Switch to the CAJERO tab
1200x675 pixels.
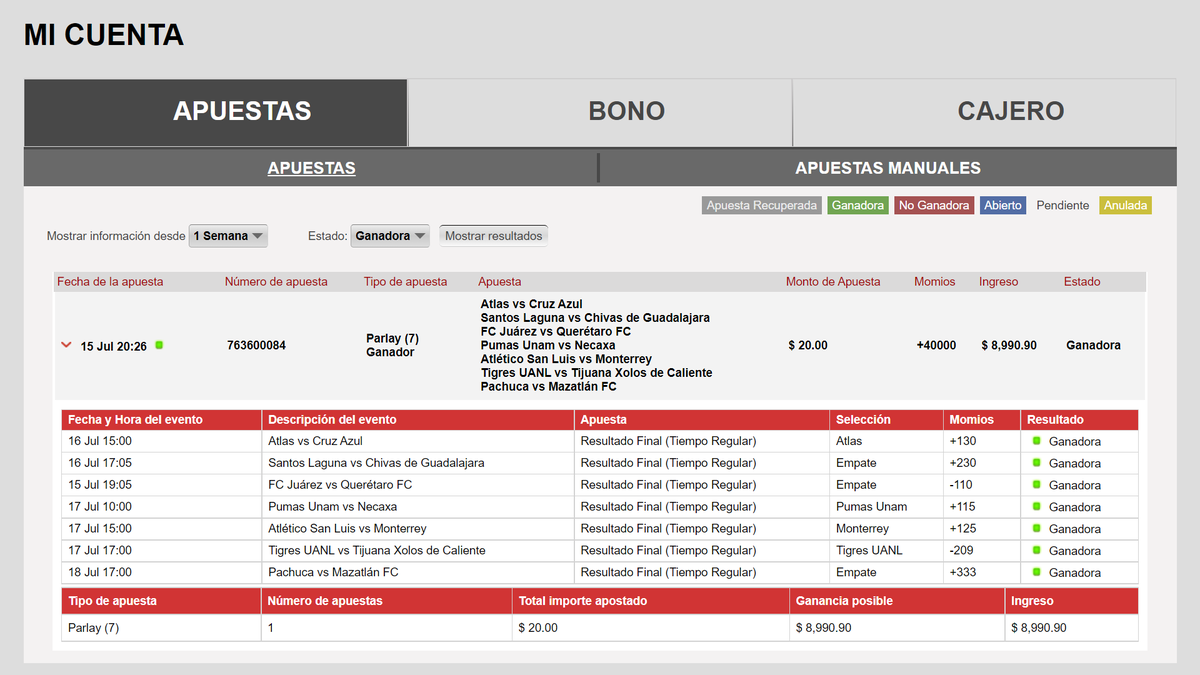point(984,112)
